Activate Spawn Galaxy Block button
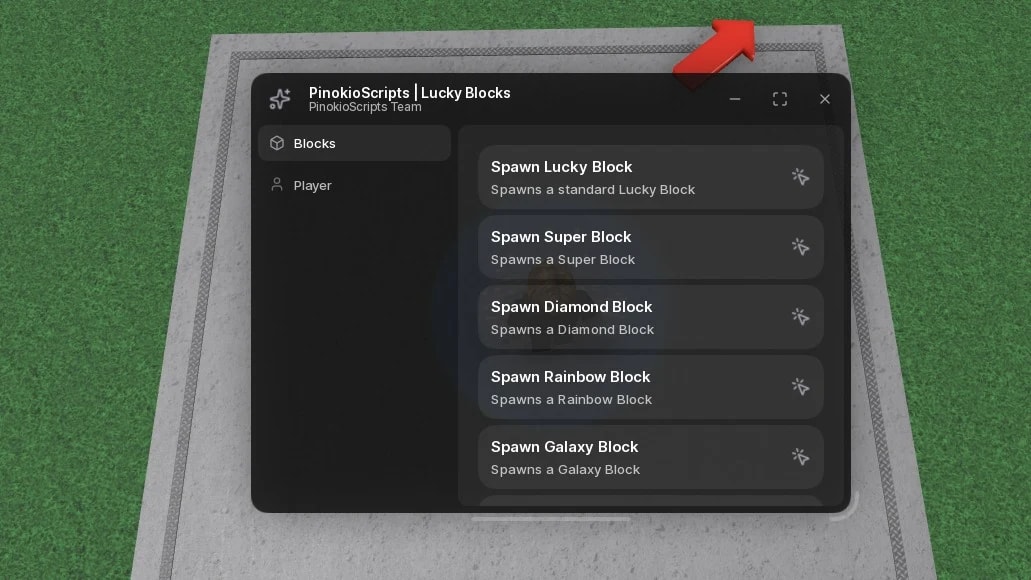1031x580 pixels. pyautogui.click(x=651, y=458)
